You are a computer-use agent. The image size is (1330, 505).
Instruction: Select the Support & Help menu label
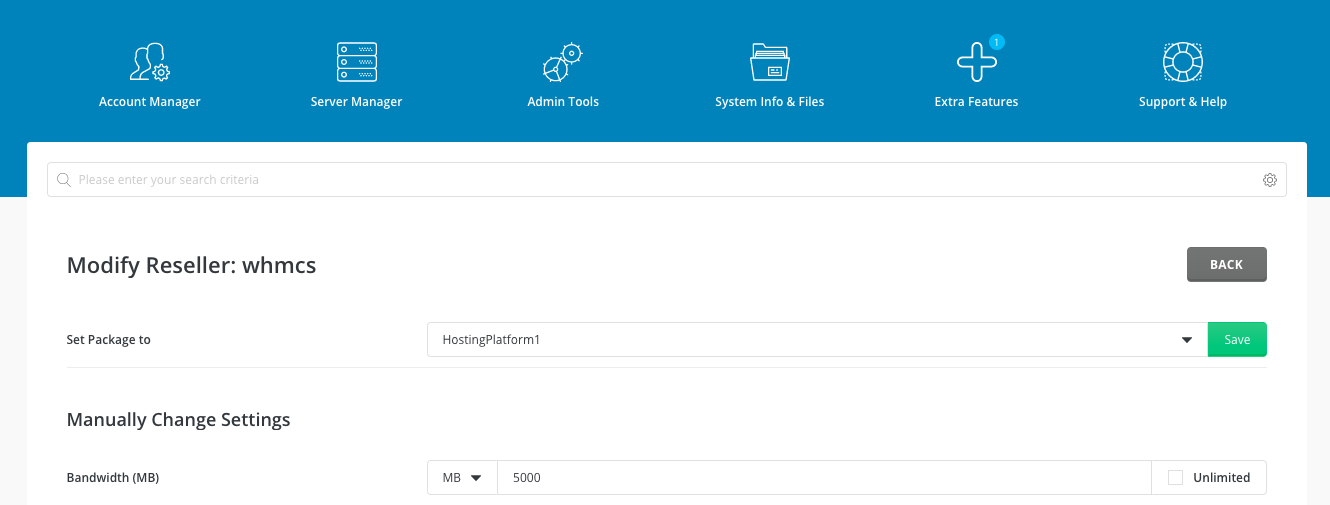pyautogui.click(x=1183, y=102)
